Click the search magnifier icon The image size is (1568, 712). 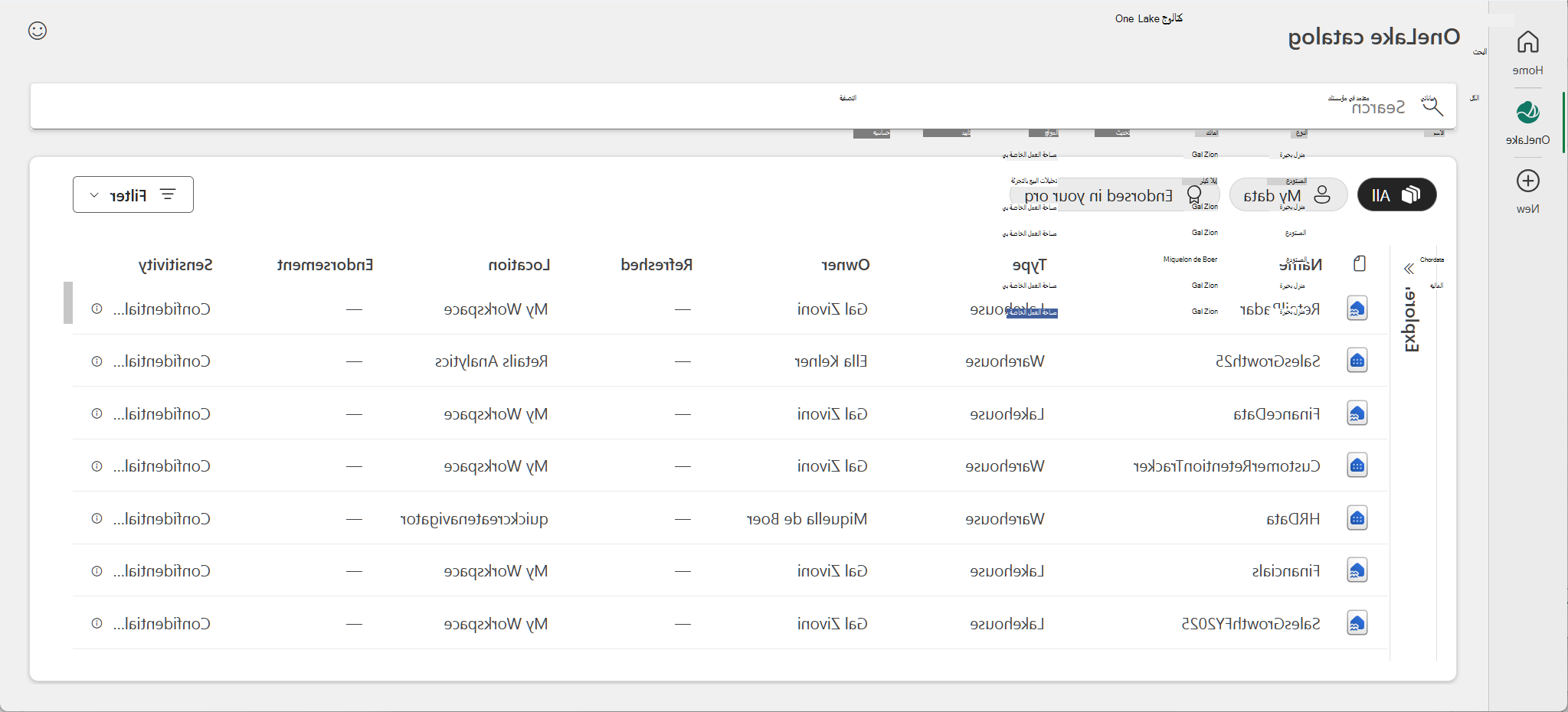1432,106
